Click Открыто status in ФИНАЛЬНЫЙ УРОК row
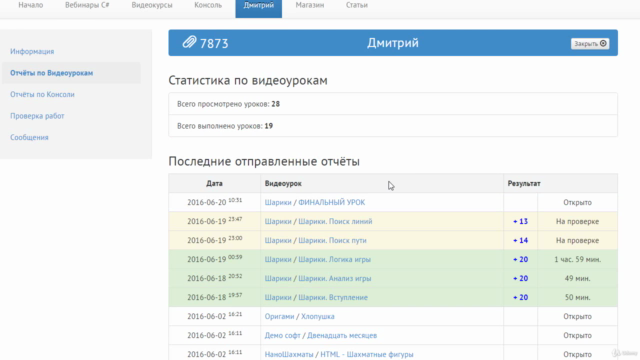640x360 pixels. [x=578, y=202]
